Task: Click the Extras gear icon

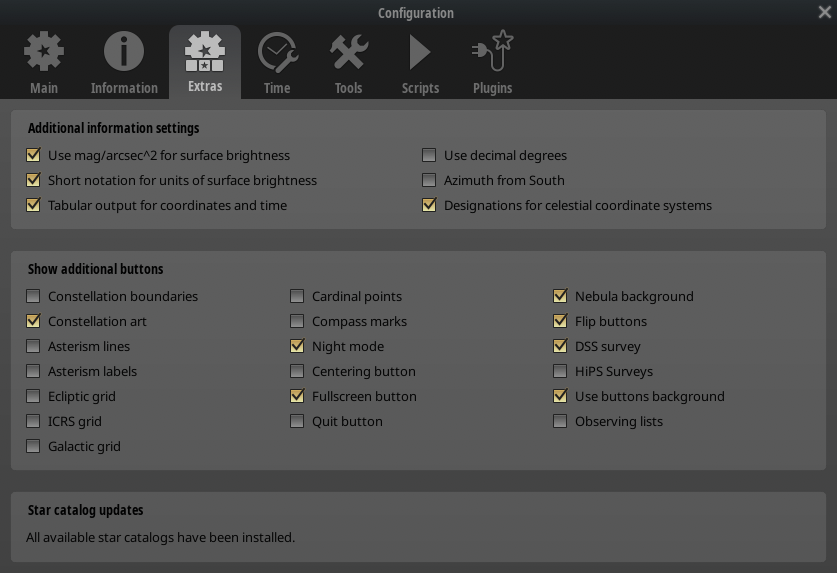Action: (205, 50)
